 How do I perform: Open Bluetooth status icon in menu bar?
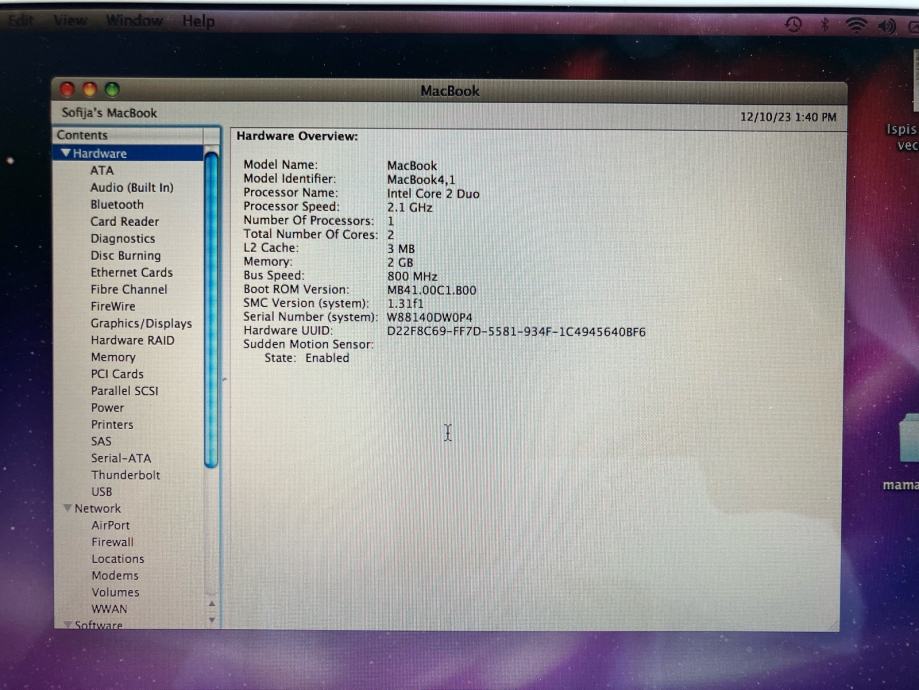pos(825,25)
